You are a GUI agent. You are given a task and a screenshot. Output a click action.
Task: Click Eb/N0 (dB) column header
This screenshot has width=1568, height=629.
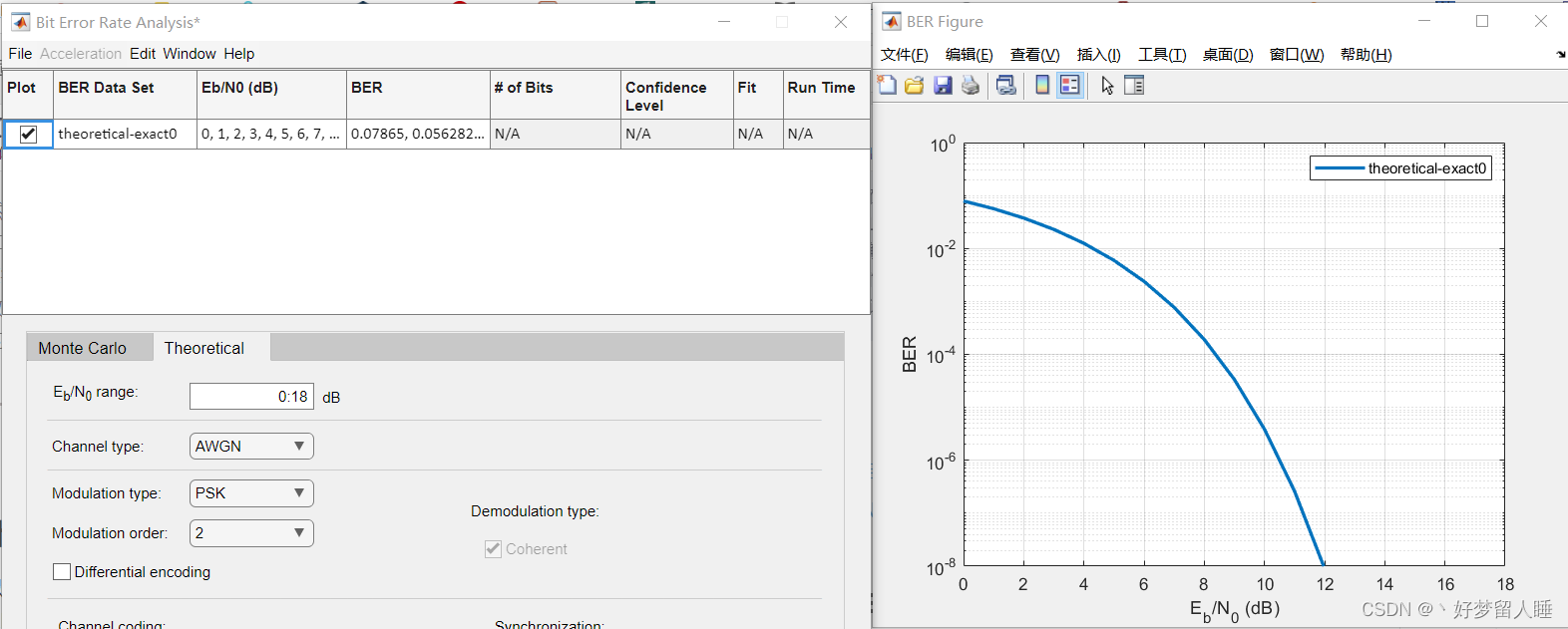point(271,96)
